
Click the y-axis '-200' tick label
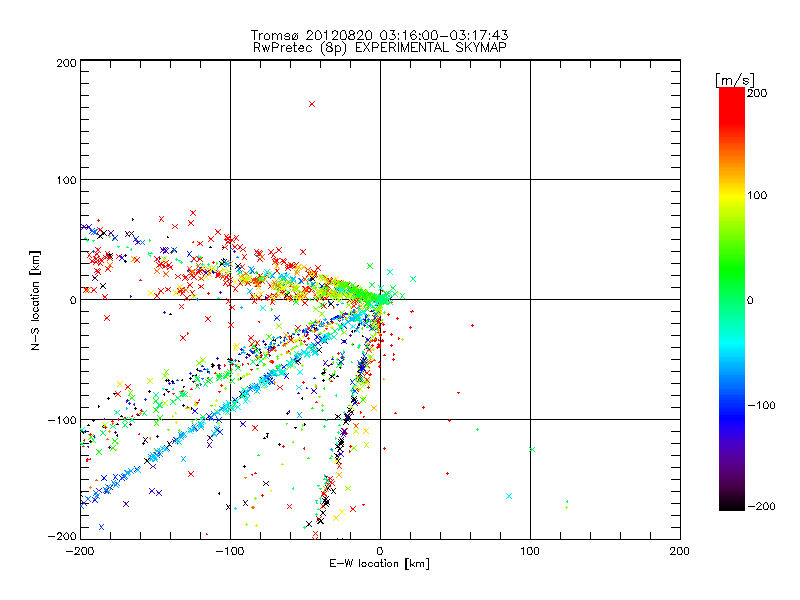click(62, 537)
